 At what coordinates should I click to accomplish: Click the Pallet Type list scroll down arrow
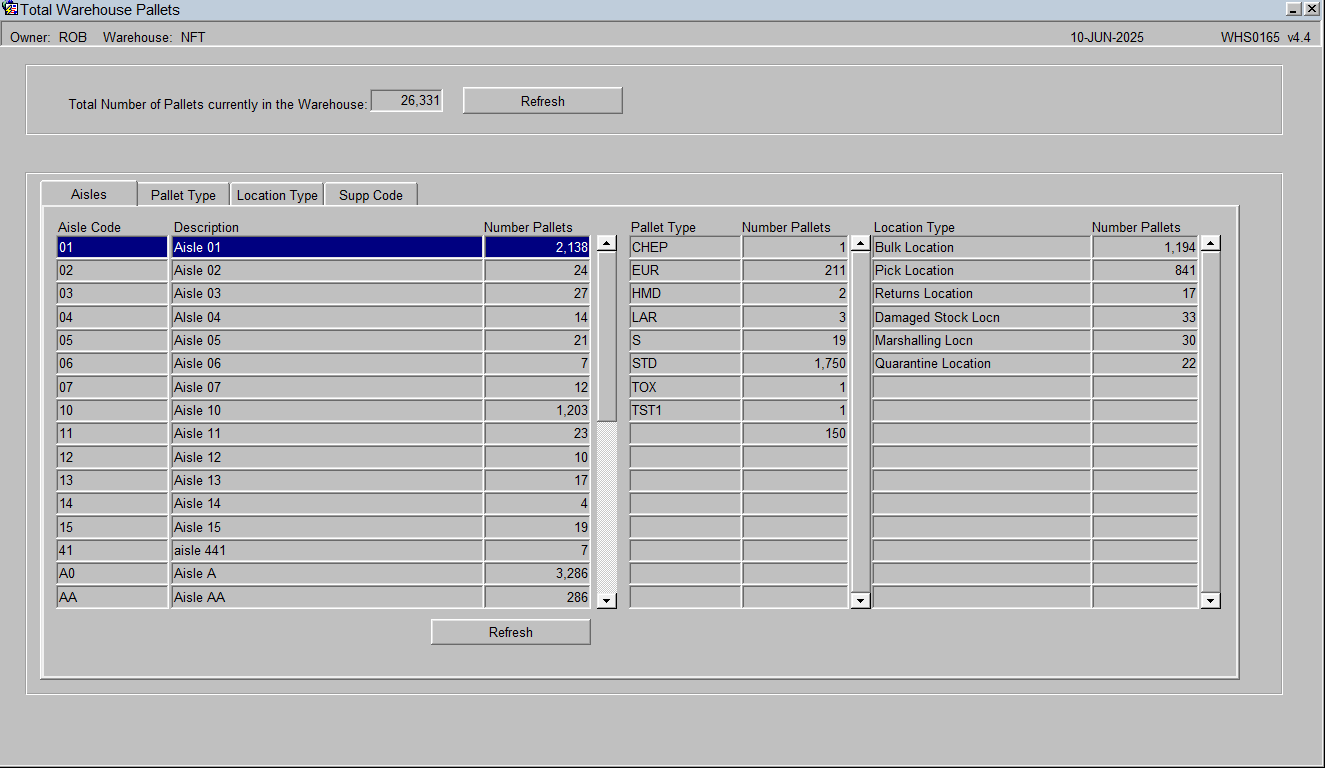[860, 600]
